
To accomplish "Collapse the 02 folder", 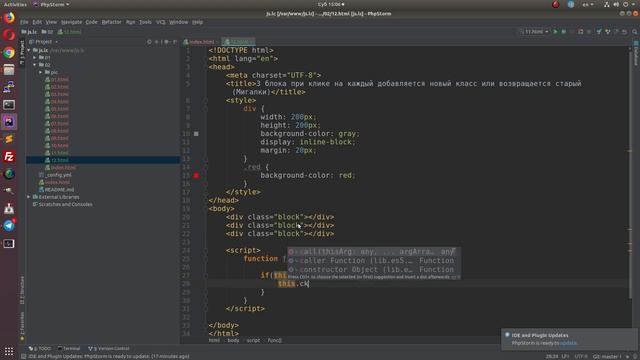I will pos(35,65).
